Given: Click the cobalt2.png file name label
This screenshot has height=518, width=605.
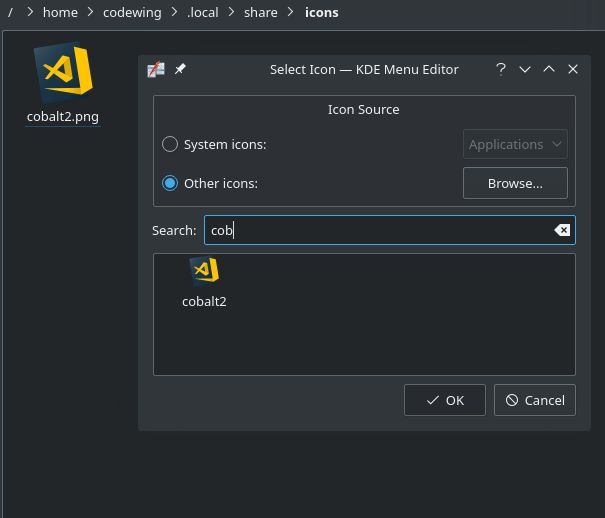Looking at the screenshot, I should tap(63, 117).
